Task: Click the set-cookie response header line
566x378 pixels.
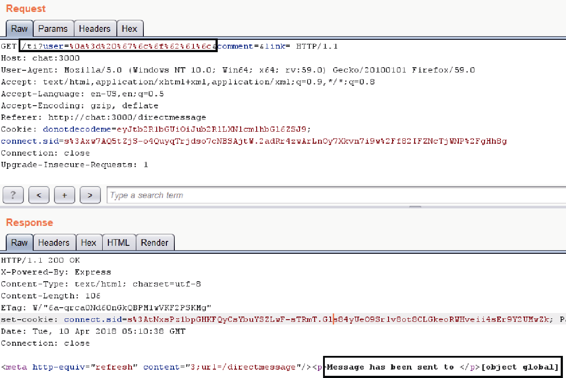Action: click(x=283, y=320)
